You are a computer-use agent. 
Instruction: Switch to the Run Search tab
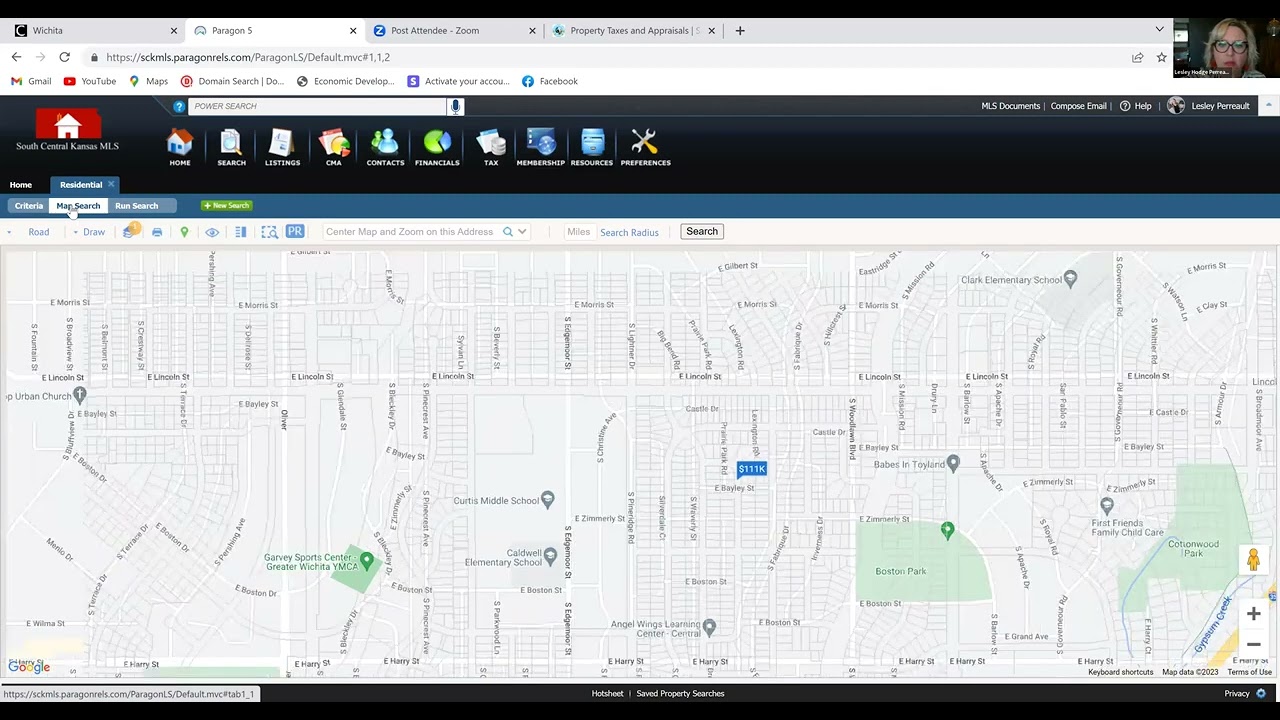(136, 206)
